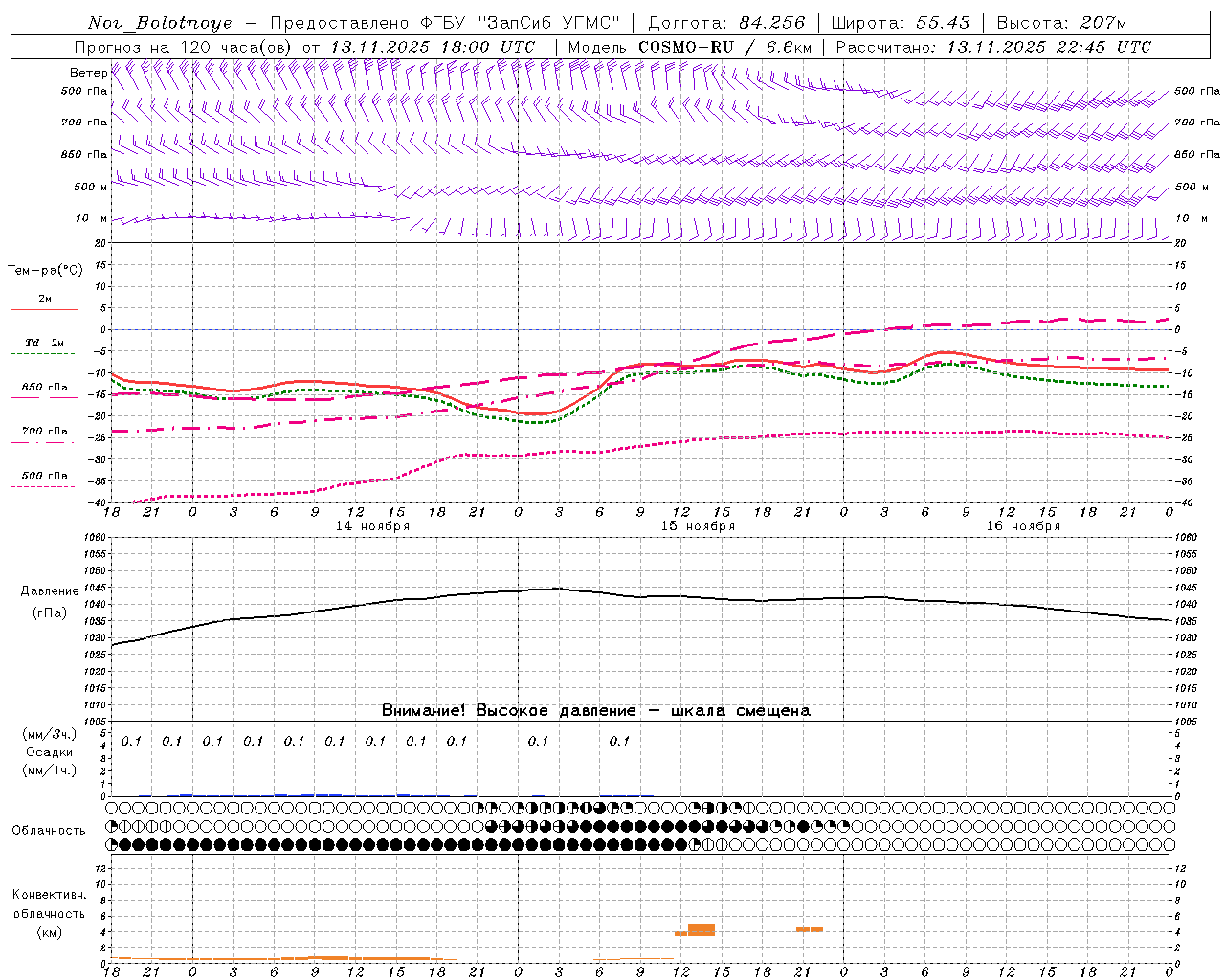Click the 'Конвективн.' convective cloud label
Screen dimensions: 1225x980
50,895
